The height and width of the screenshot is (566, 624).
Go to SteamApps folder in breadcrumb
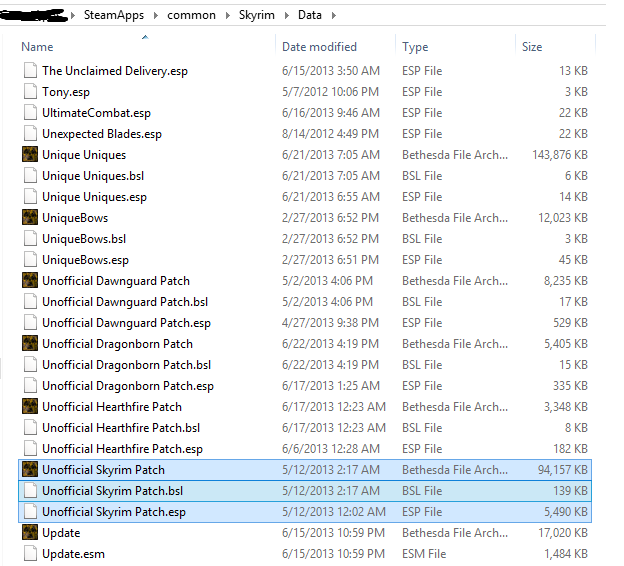(114, 15)
